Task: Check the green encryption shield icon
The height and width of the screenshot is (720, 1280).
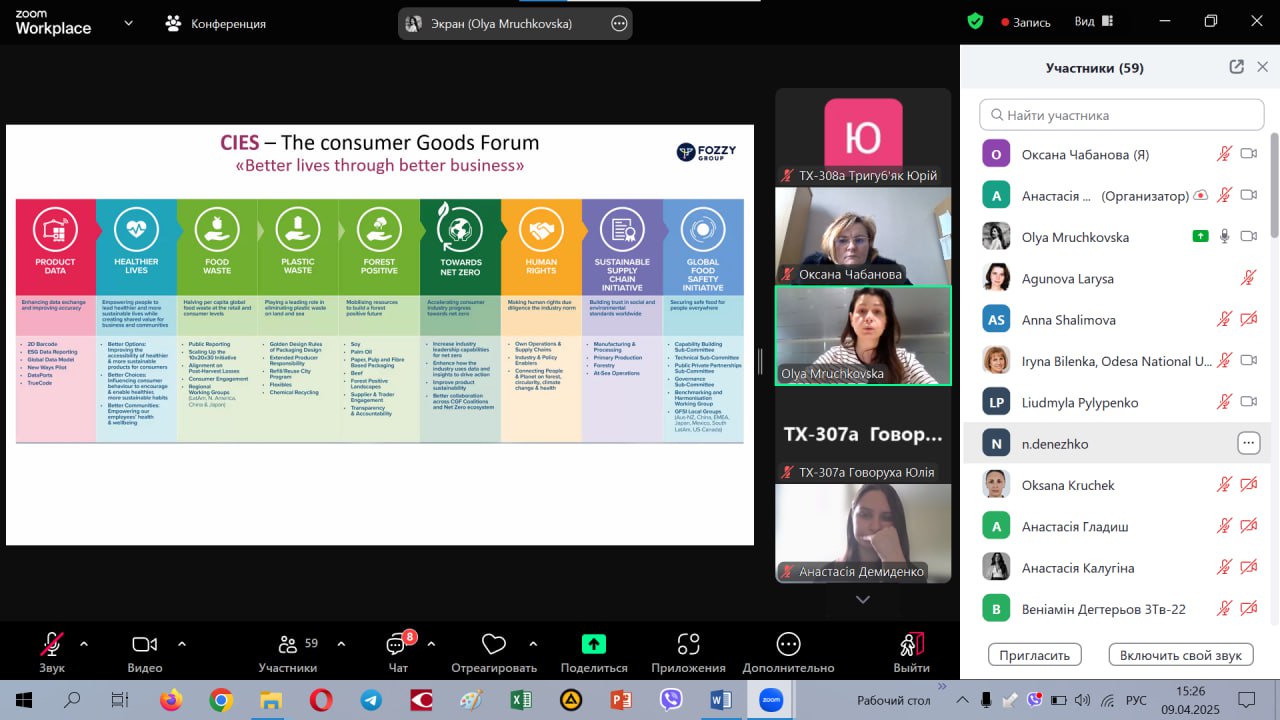Action: (x=975, y=21)
